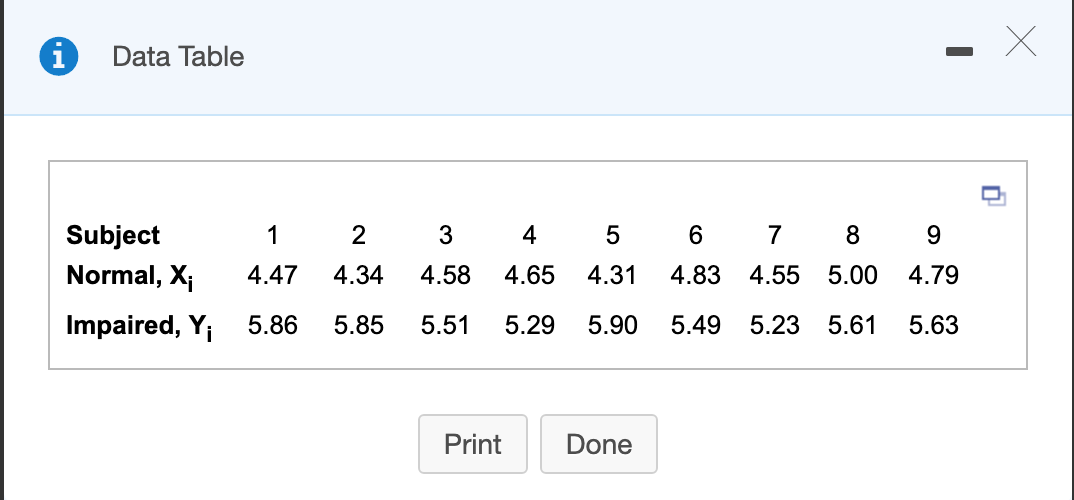Select the Data Table title text
Image resolution: width=1074 pixels, height=500 pixels.
point(178,56)
